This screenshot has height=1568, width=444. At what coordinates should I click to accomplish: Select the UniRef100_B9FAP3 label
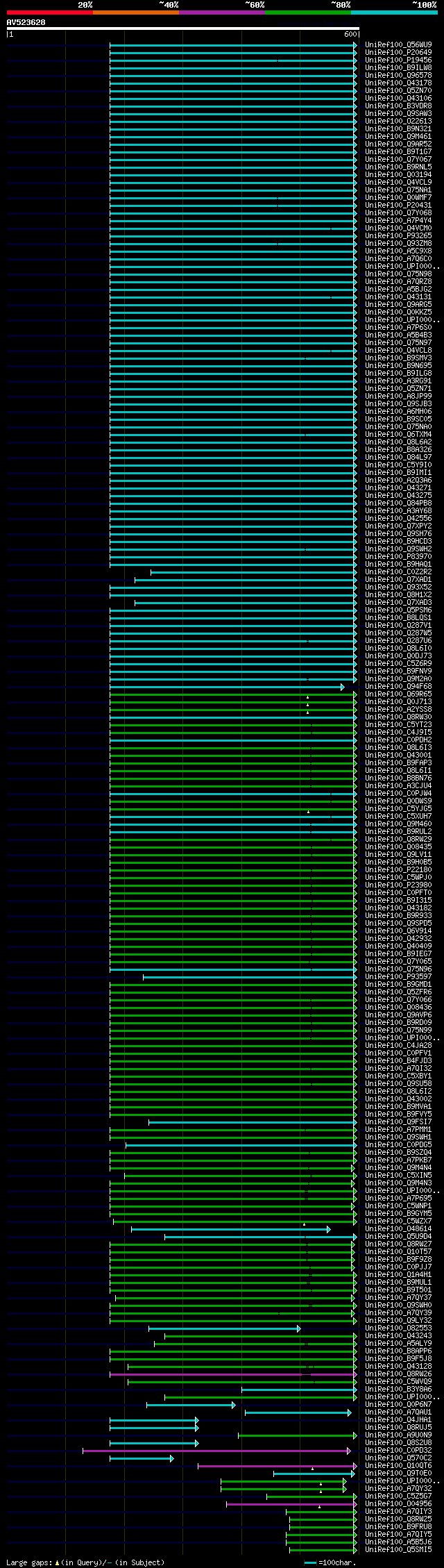point(398,762)
